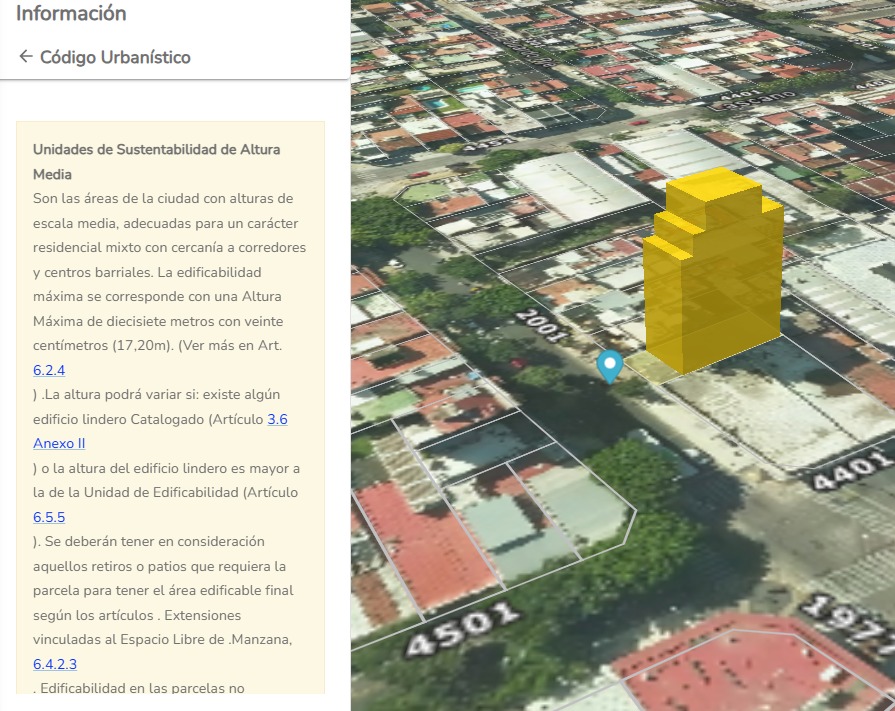
Task: Click the text '(17,20m)' in description
Action: point(143,346)
